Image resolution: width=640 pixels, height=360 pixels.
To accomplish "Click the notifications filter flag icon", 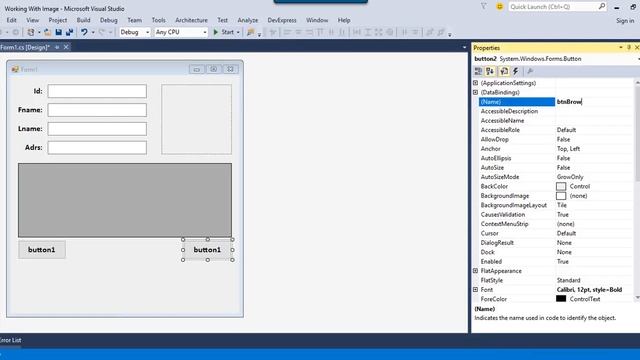I will [484, 7].
